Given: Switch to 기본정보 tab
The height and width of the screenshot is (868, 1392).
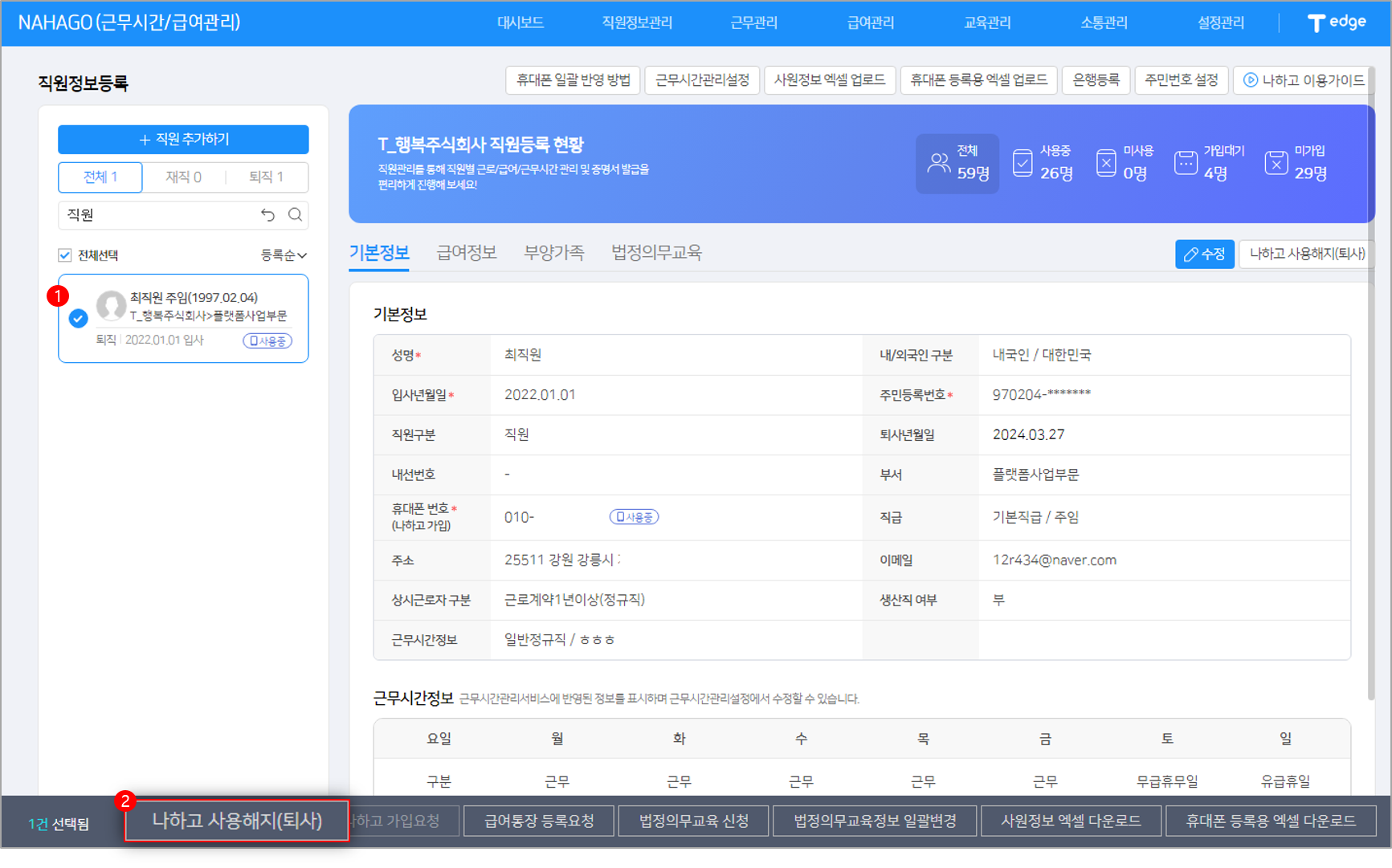Looking at the screenshot, I should [x=379, y=253].
